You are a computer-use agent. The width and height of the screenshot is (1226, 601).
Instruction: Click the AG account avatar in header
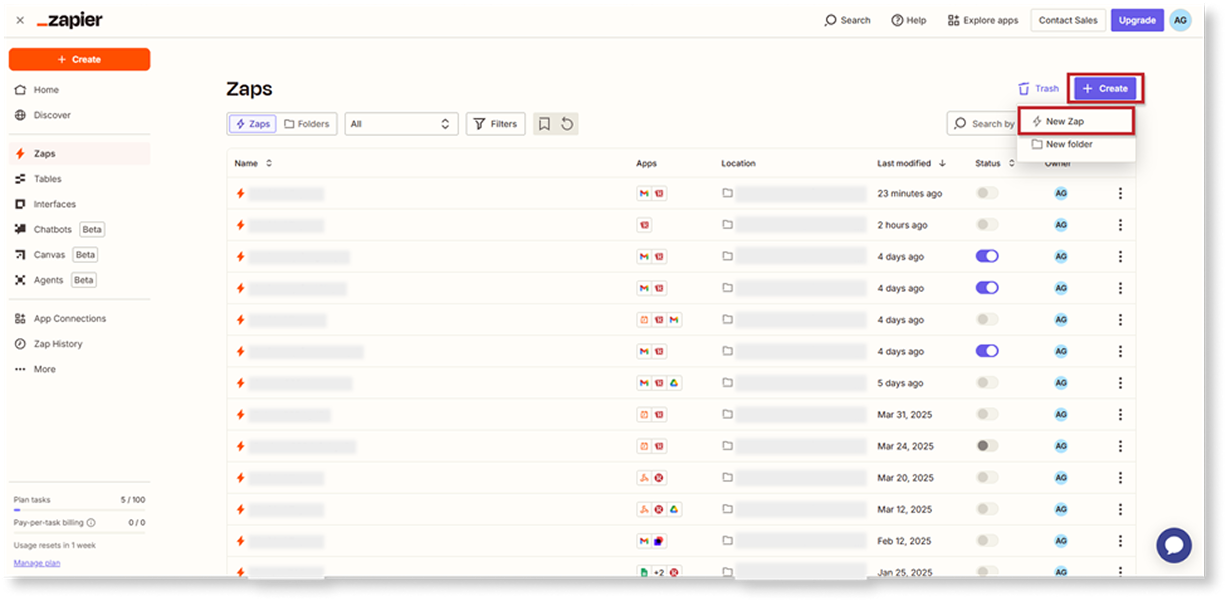[x=1180, y=20]
